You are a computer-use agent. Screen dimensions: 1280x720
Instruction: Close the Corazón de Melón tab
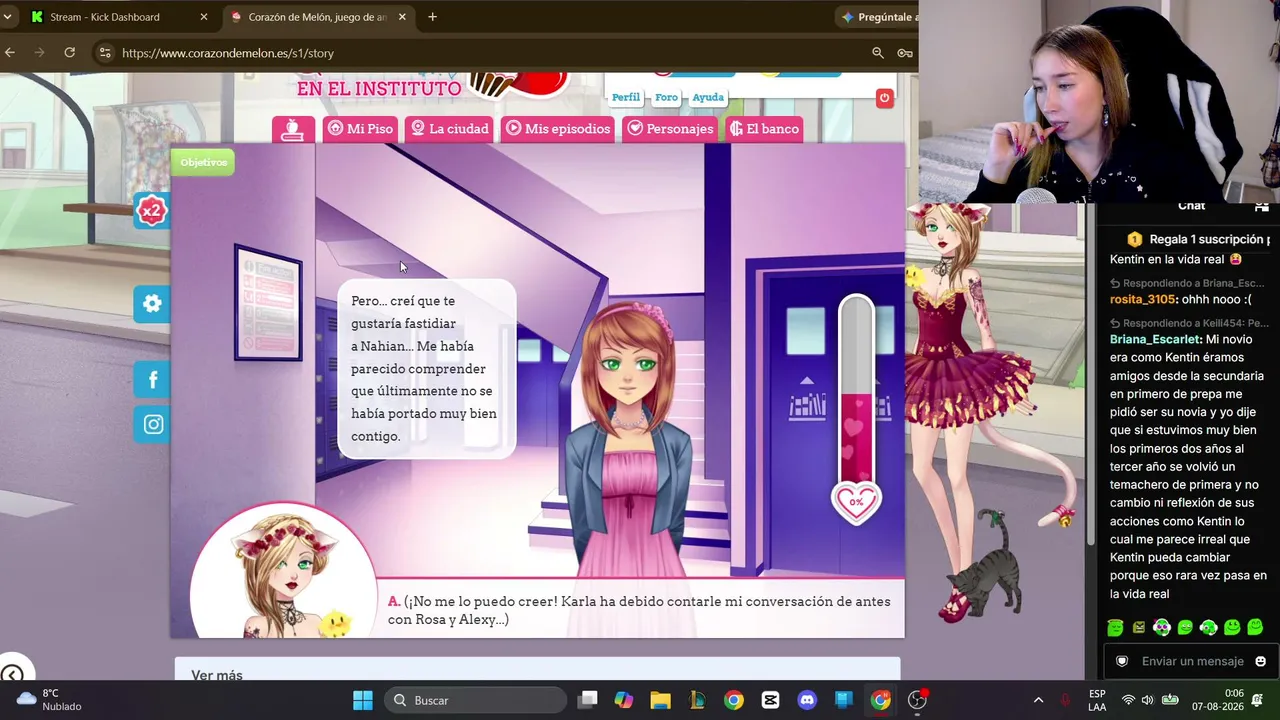(402, 17)
